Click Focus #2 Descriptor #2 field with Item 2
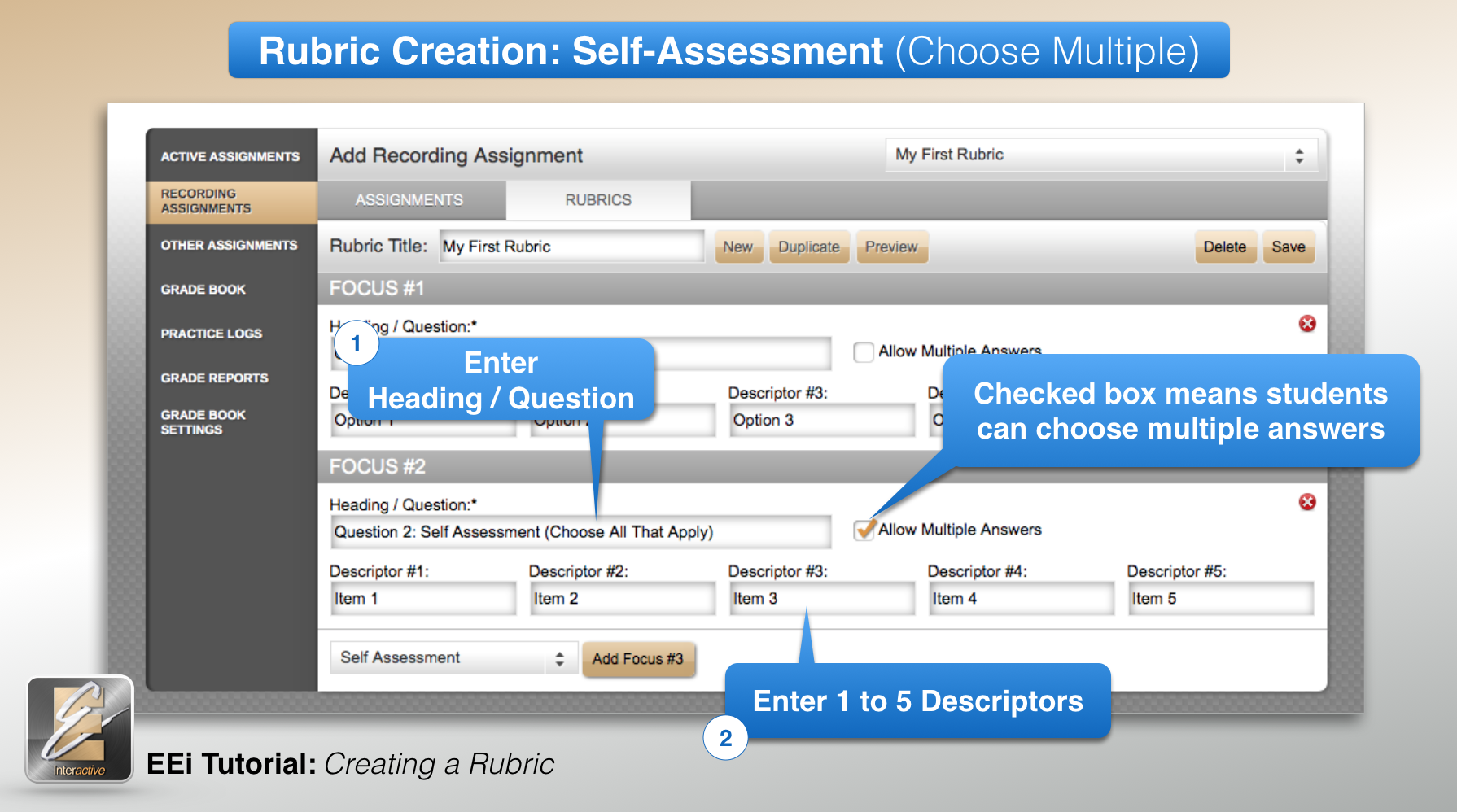Image resolution: width=1457 pixels, height=812 pixels. pyautogui.click(x=623, y=599)
